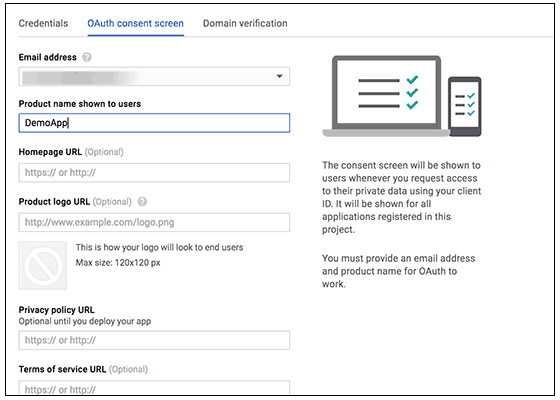
Task: Open the OAuth consent screen tab
Action: 135,24
